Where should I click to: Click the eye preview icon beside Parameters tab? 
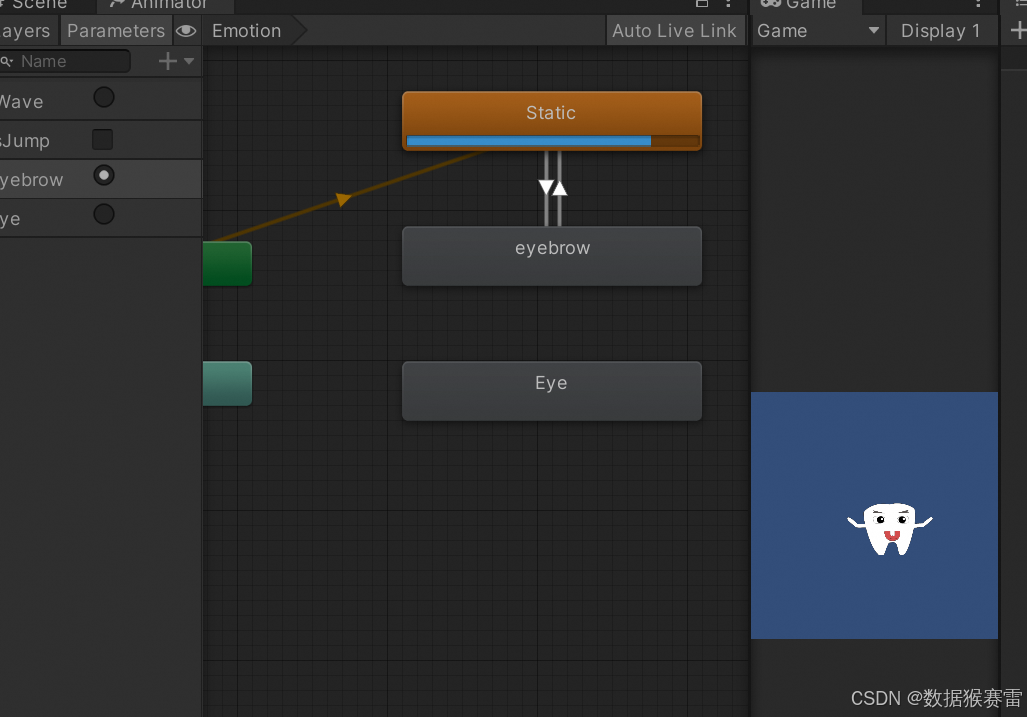186,30
